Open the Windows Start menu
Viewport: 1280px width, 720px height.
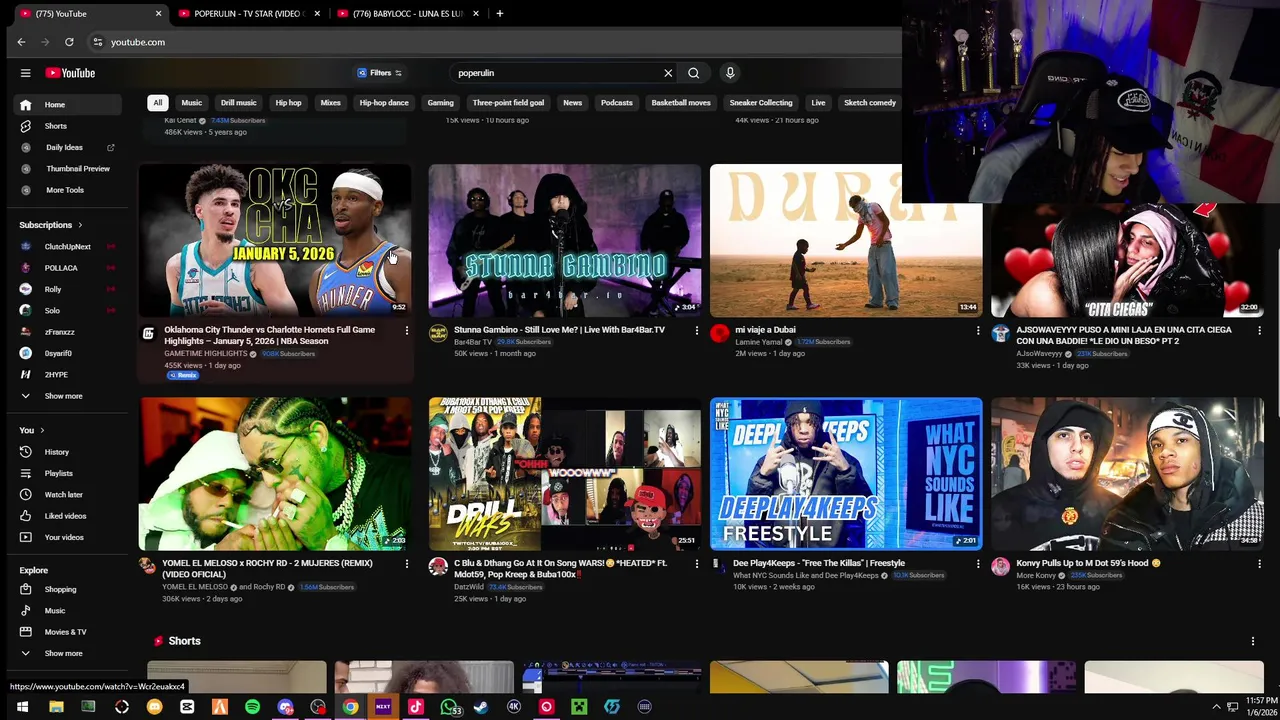click(22, 707)
